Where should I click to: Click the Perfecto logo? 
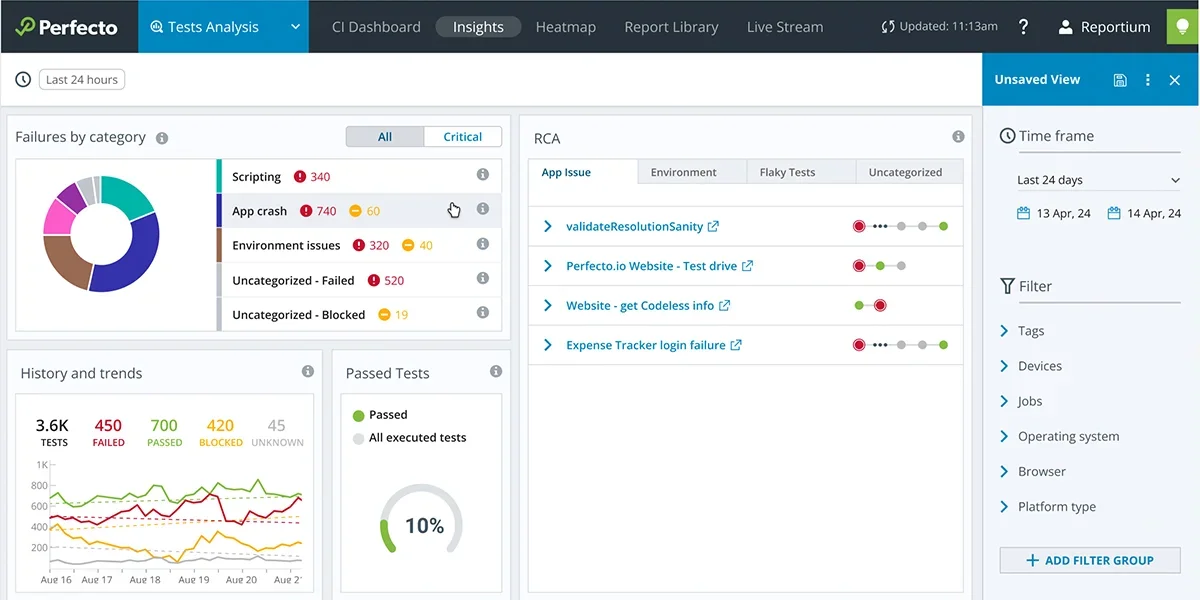[x=67, y=27]
